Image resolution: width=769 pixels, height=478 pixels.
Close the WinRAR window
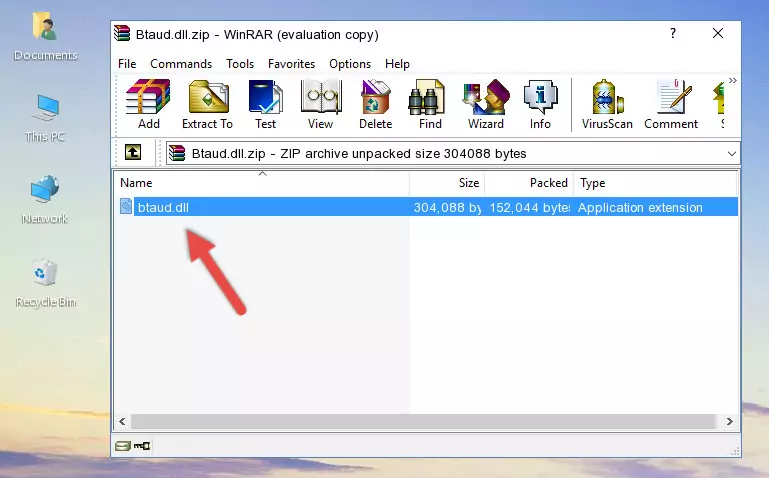point(718,33)
